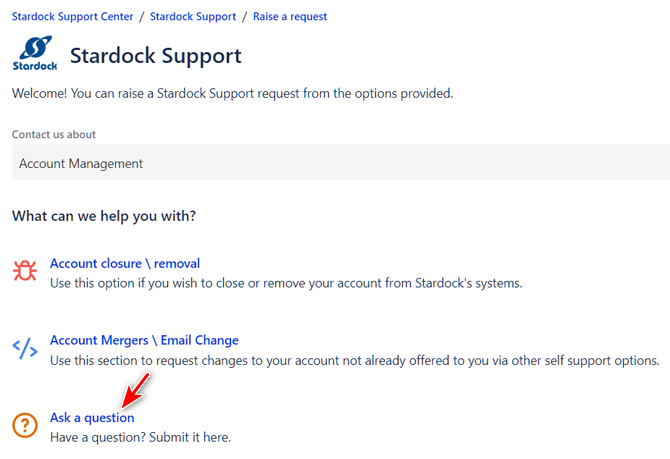Click the Welcome message text

coord(232,94)
